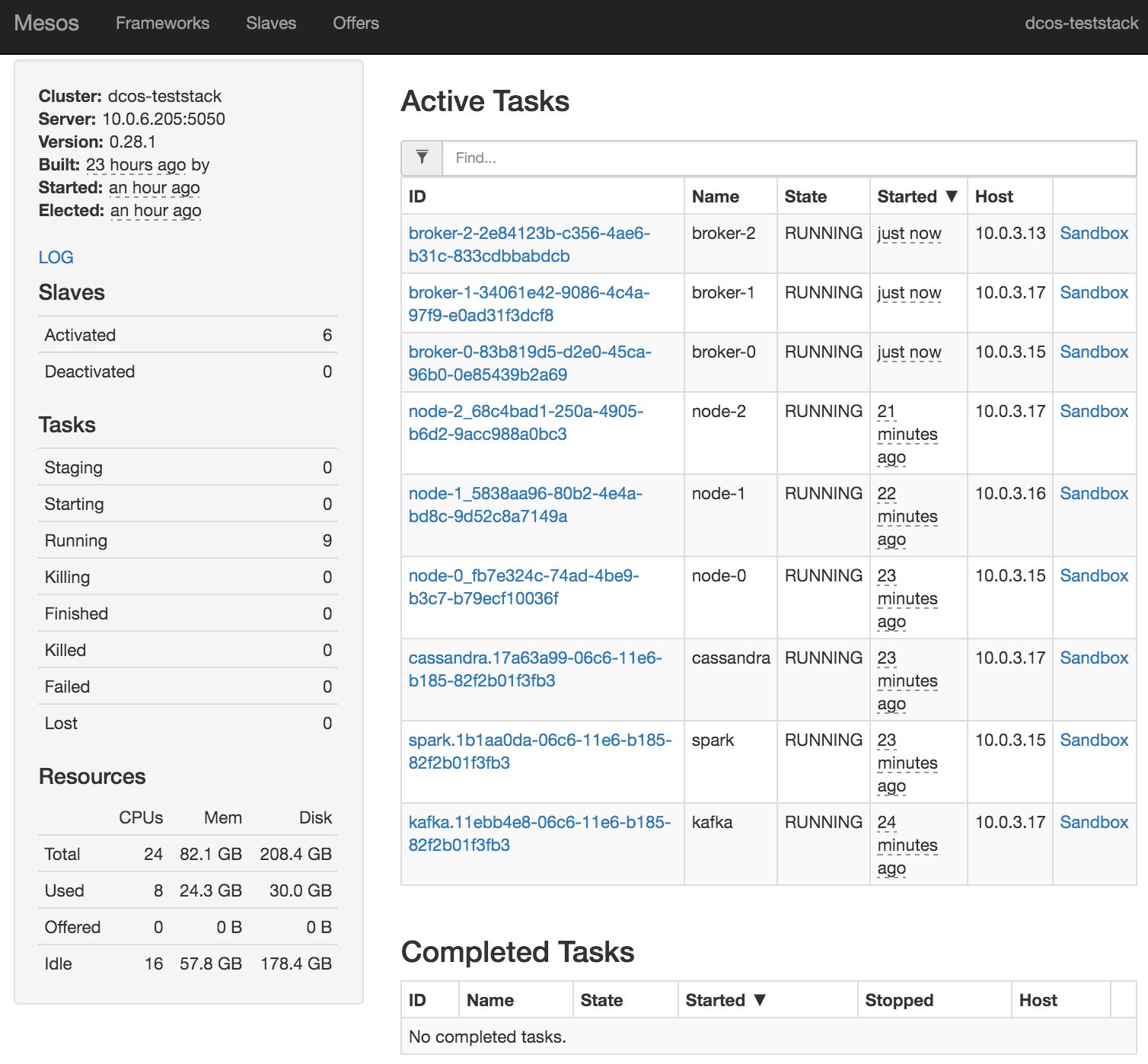The width and height of the screenshot is (1148, 1064).
Task: Sort Active Tasks by ID header
Action: coord(417,196)
